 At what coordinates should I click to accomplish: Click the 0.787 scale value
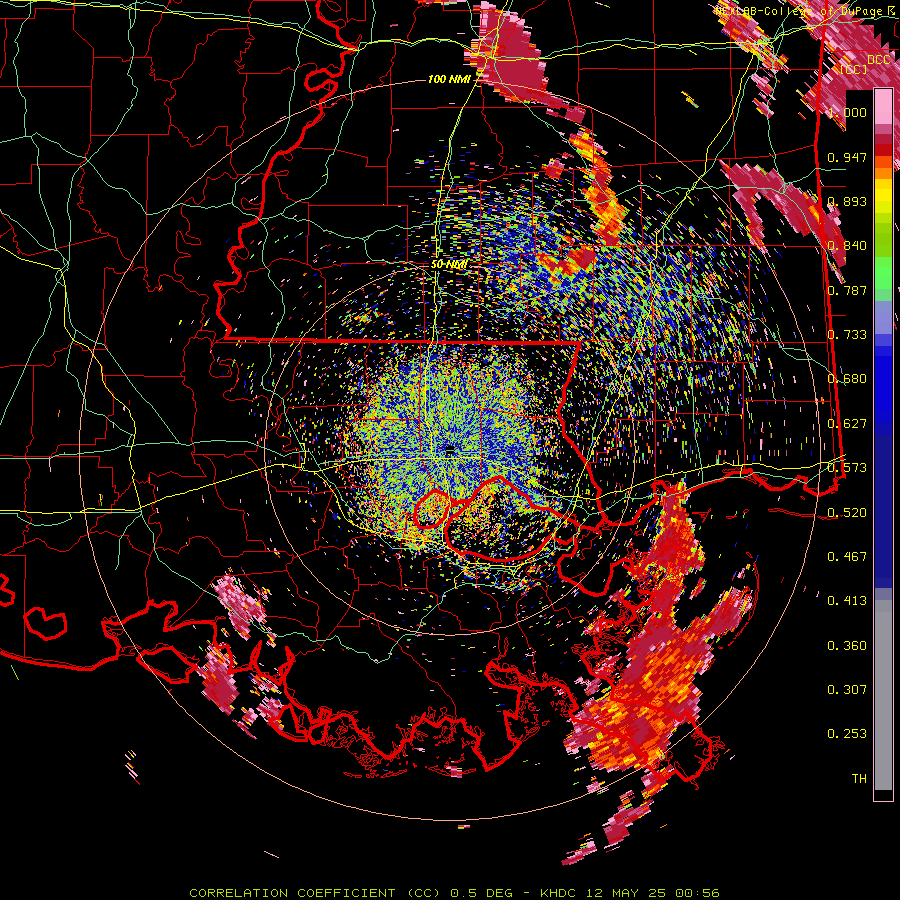(x=847, y=290)
